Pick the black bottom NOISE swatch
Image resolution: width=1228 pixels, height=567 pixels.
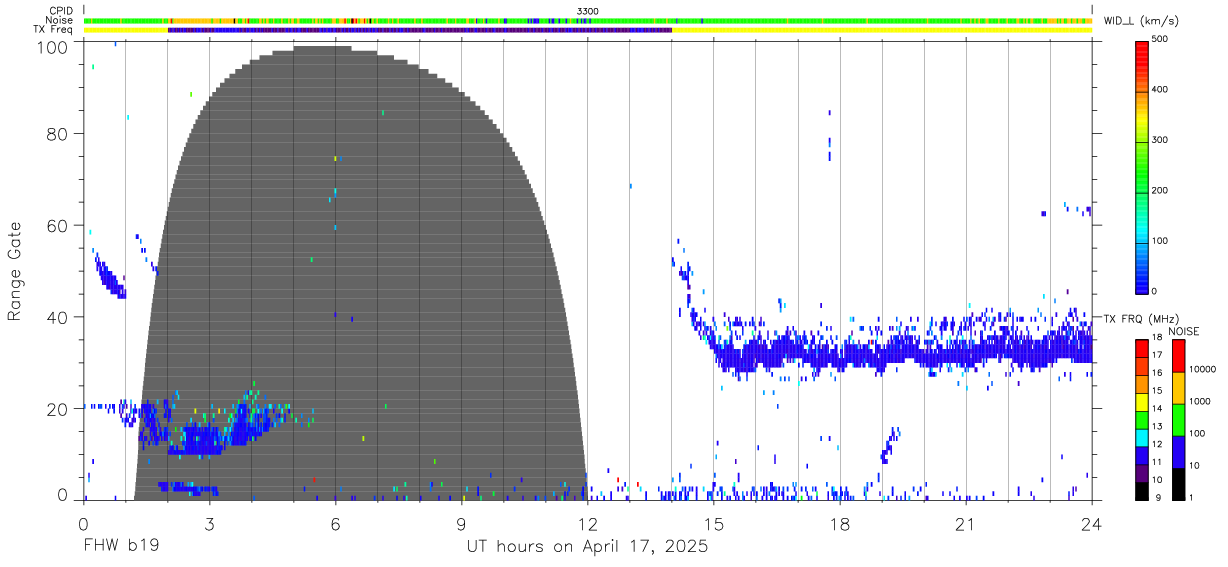tap(1178, 483)
